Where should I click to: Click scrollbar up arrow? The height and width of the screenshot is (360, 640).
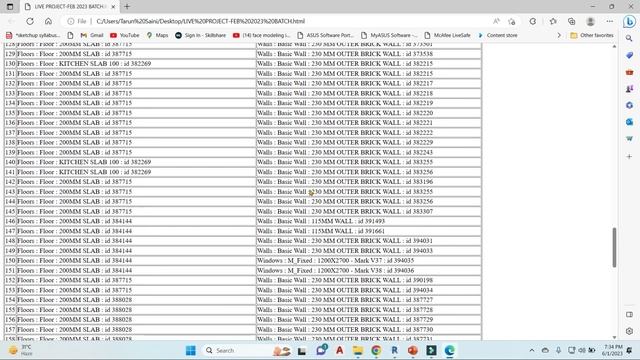pyautogui.click(x=614, y=46)
